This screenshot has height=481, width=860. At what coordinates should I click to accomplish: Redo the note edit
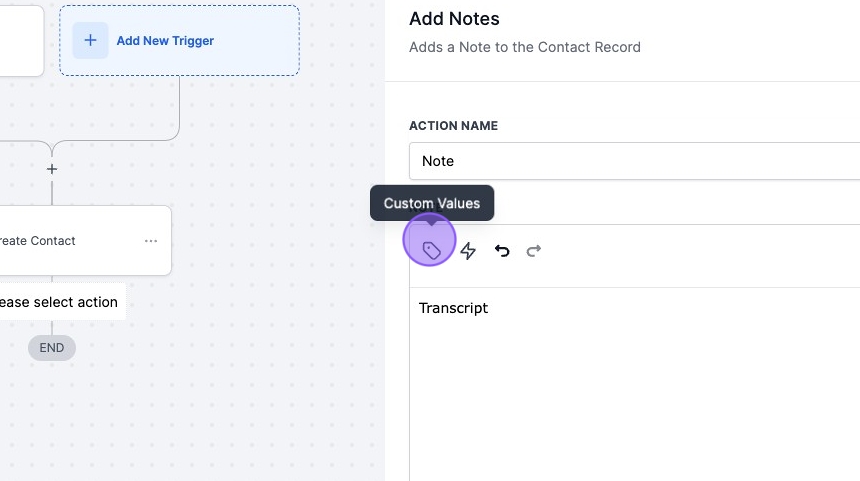click(534, 251)
